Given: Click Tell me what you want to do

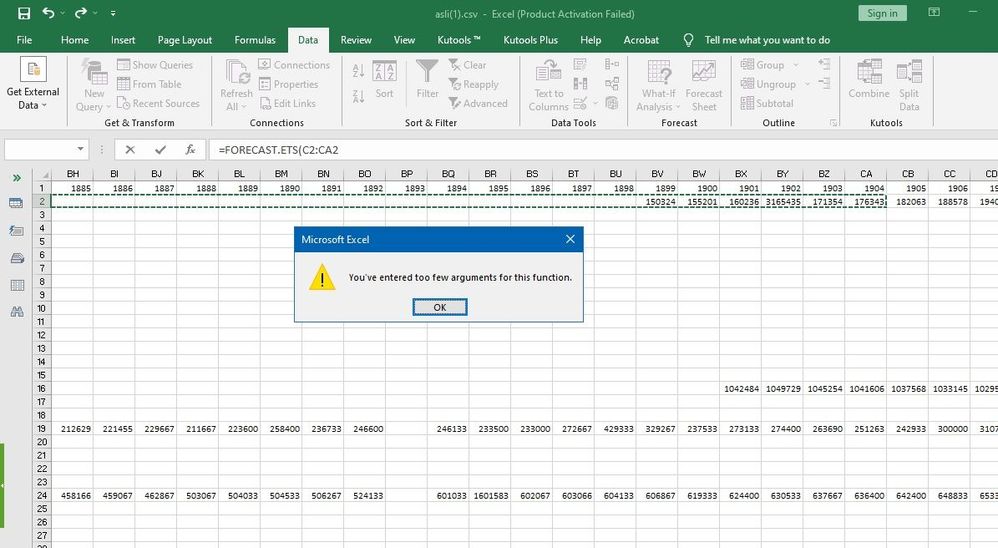Looking at the screenshot, I should click(x=766, y=40).
